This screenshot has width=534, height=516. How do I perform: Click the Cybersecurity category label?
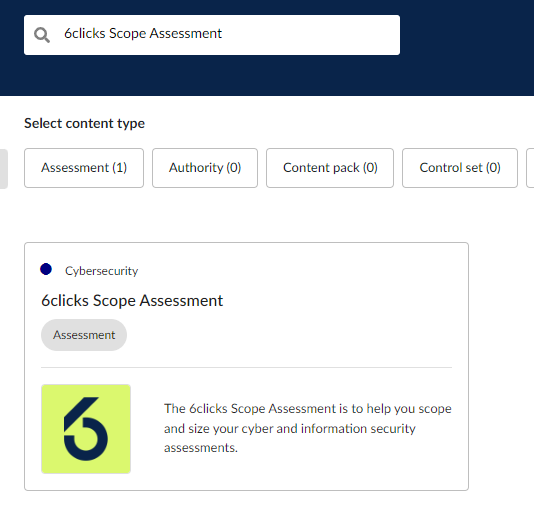[101, 271]
